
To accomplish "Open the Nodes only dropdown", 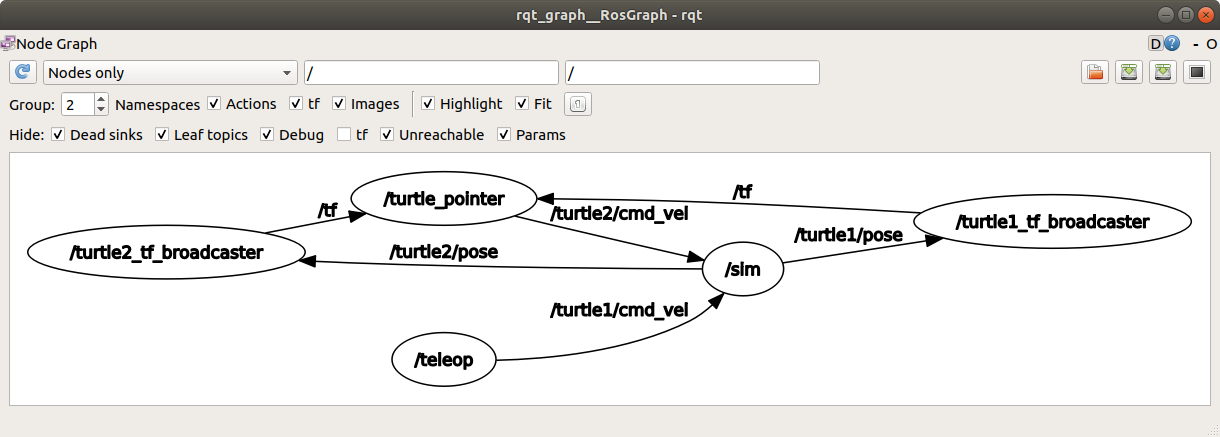I will (171, 73).
